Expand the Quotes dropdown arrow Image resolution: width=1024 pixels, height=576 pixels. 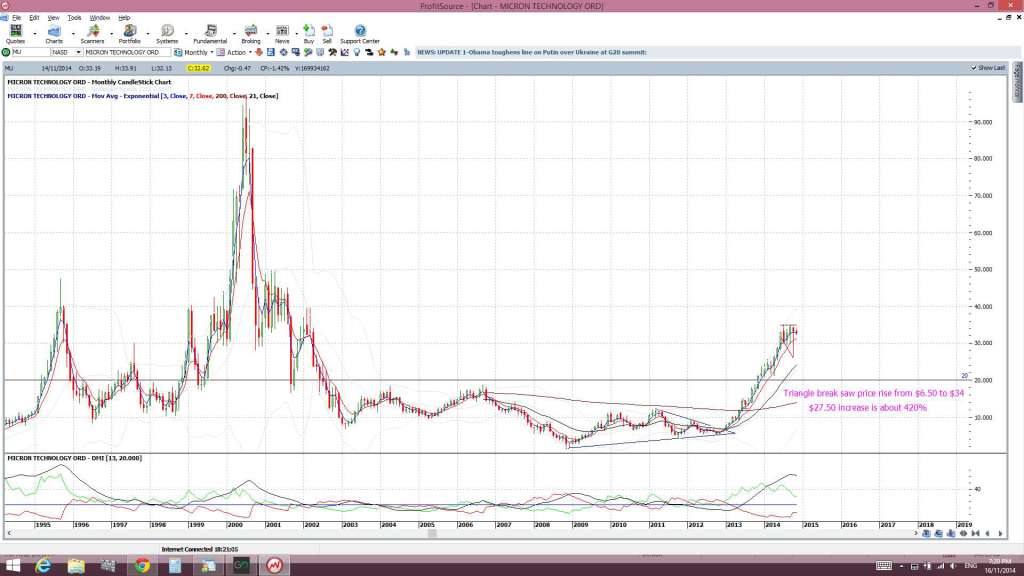[35, 33]
